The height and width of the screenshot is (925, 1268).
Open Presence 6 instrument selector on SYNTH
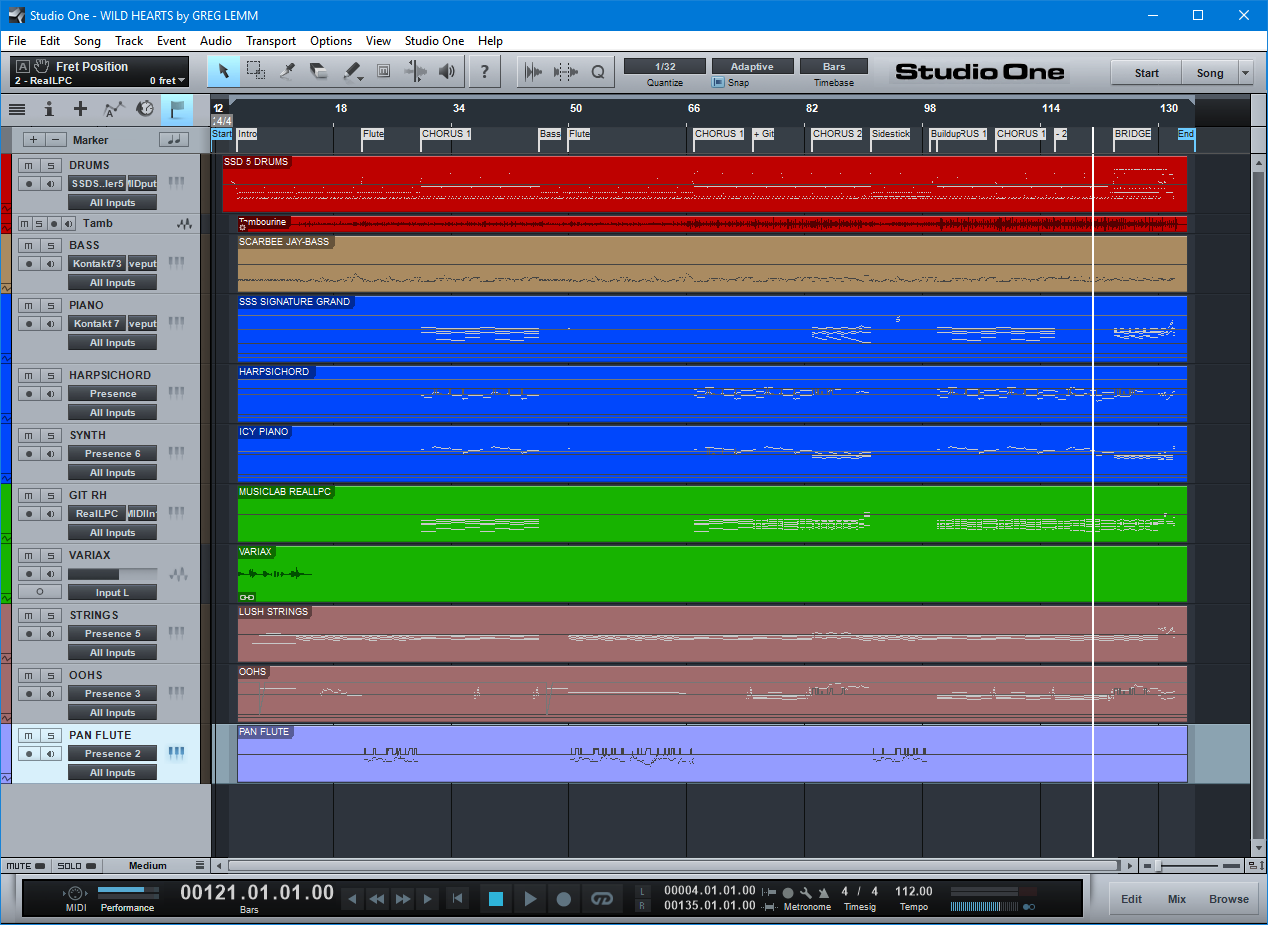113,454
